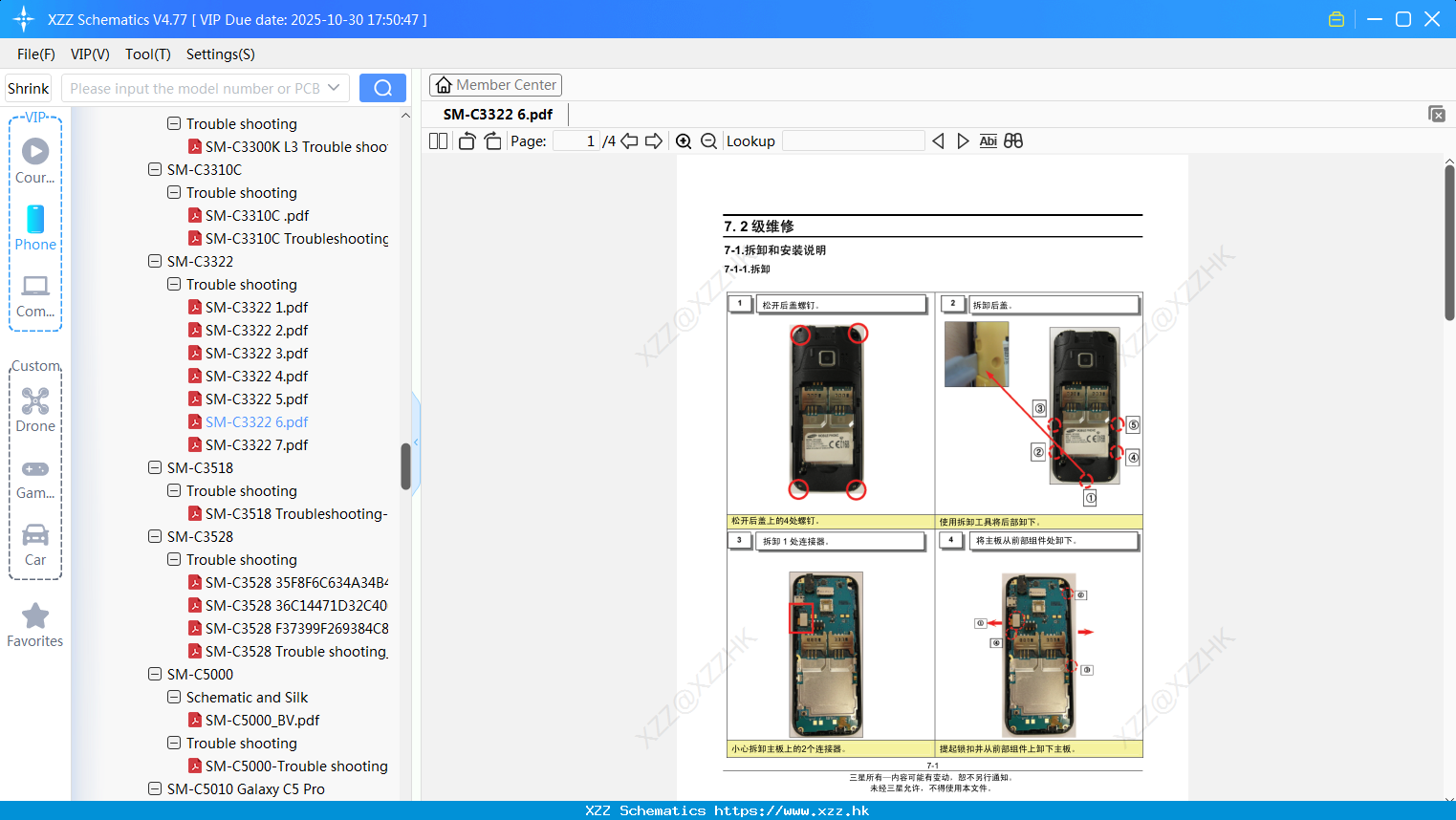This screenshot has width=1456, height=820.
Task: Collapse Schematic and Silk folder
Action: point(174,697)
